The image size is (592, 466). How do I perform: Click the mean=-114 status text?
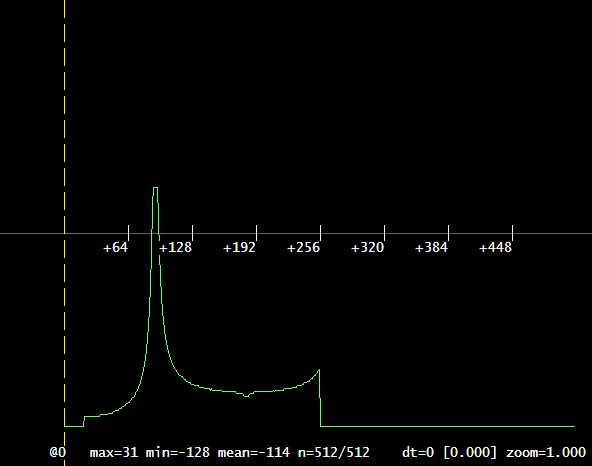click(x=254, y=452)
